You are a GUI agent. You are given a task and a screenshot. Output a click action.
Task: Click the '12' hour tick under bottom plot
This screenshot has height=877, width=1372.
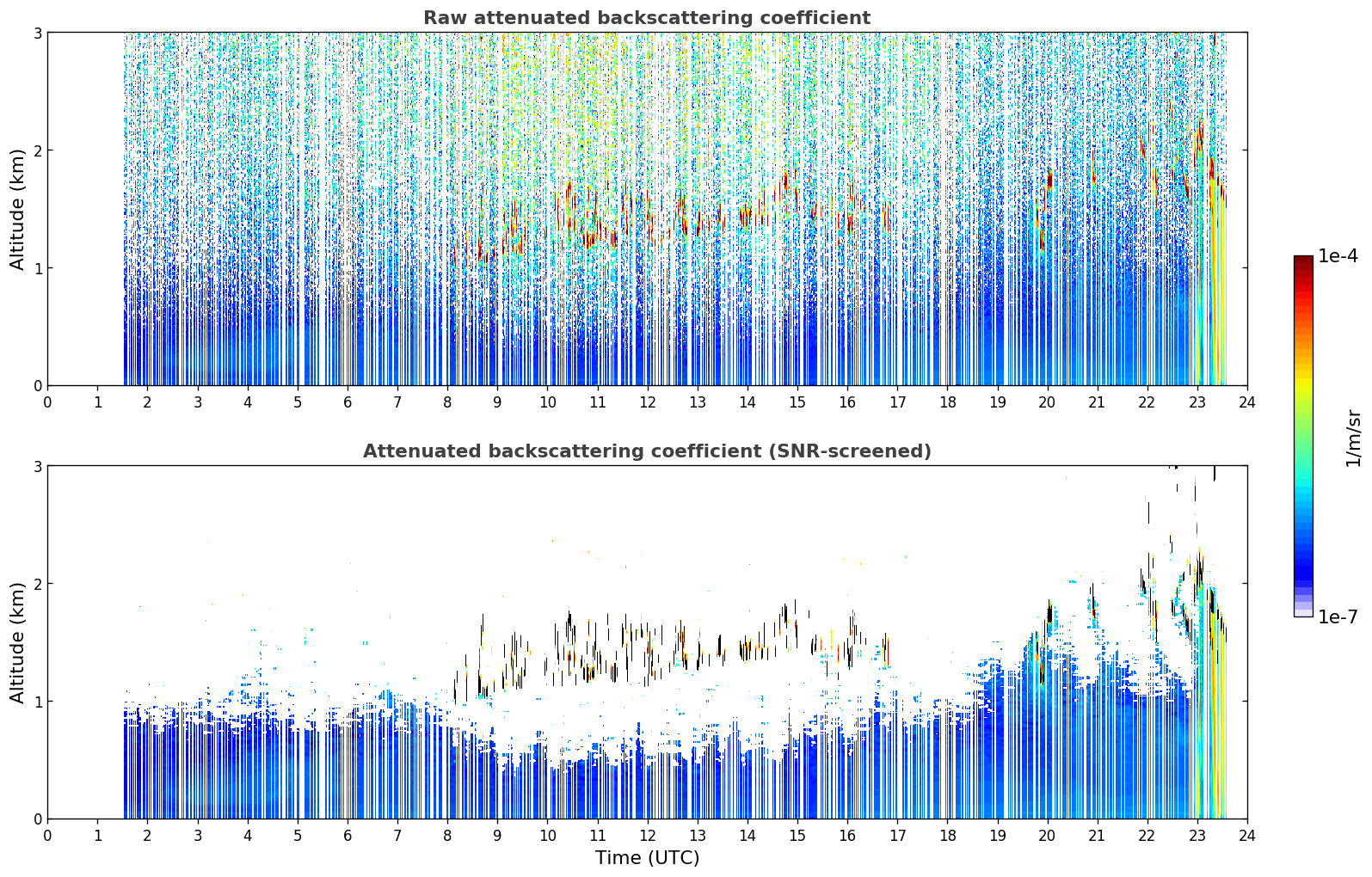pos(647,836)
